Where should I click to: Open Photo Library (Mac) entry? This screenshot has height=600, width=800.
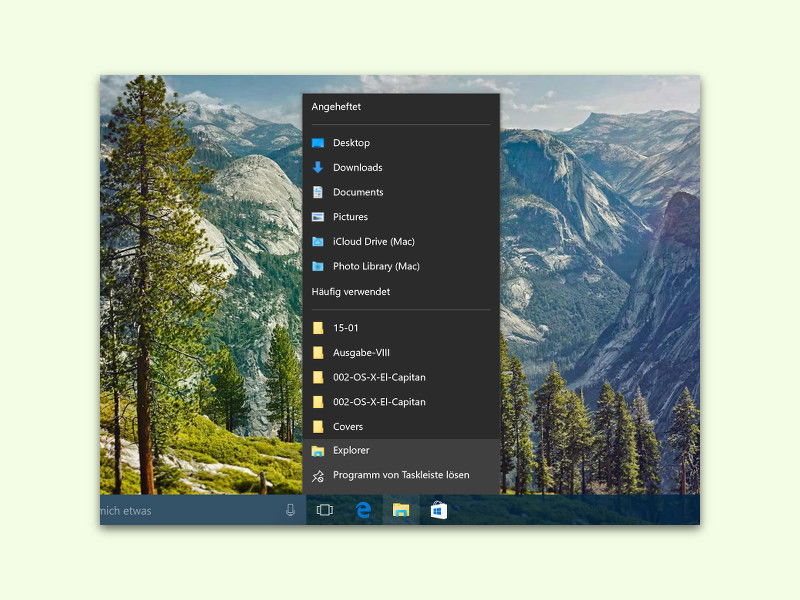(401, 266)
